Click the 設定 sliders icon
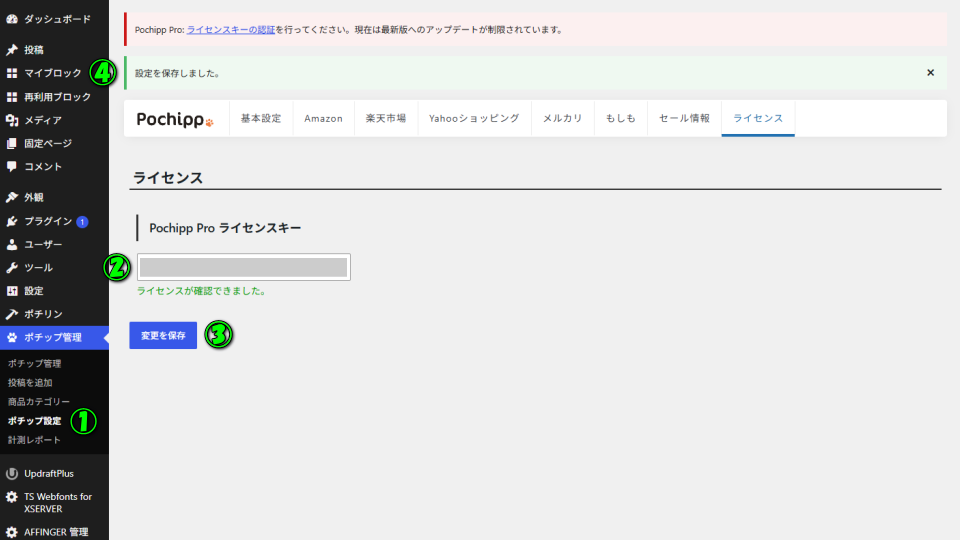This screenshot has height=540, width=960. pos(12,291)
